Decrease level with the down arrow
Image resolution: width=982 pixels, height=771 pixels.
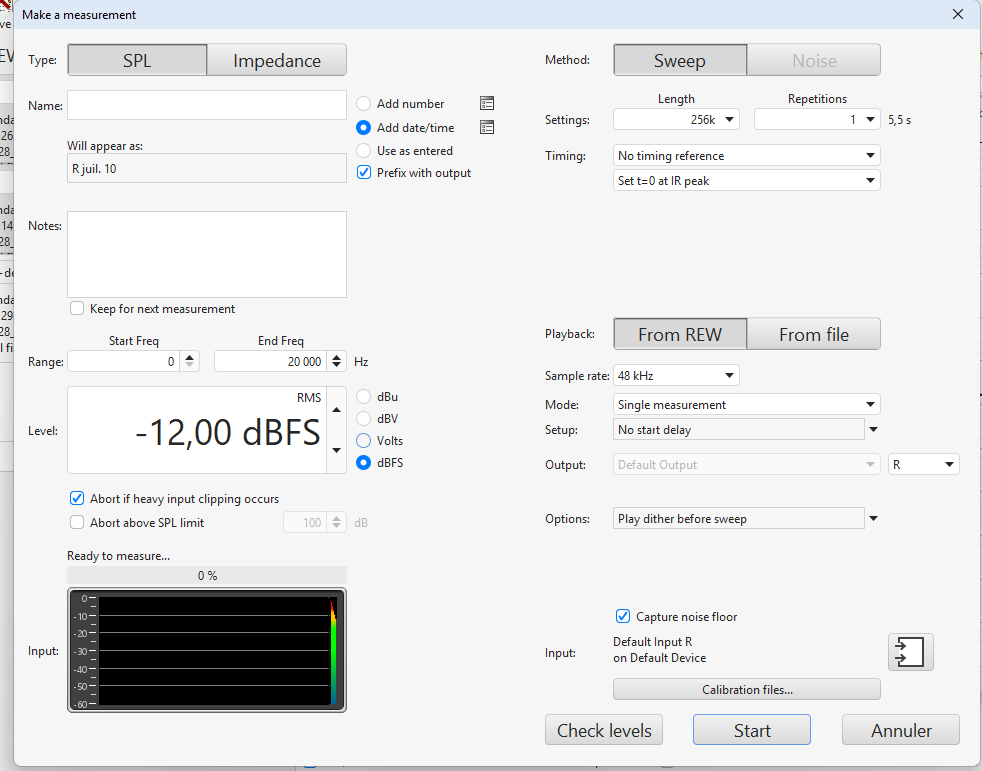[336, 450]
